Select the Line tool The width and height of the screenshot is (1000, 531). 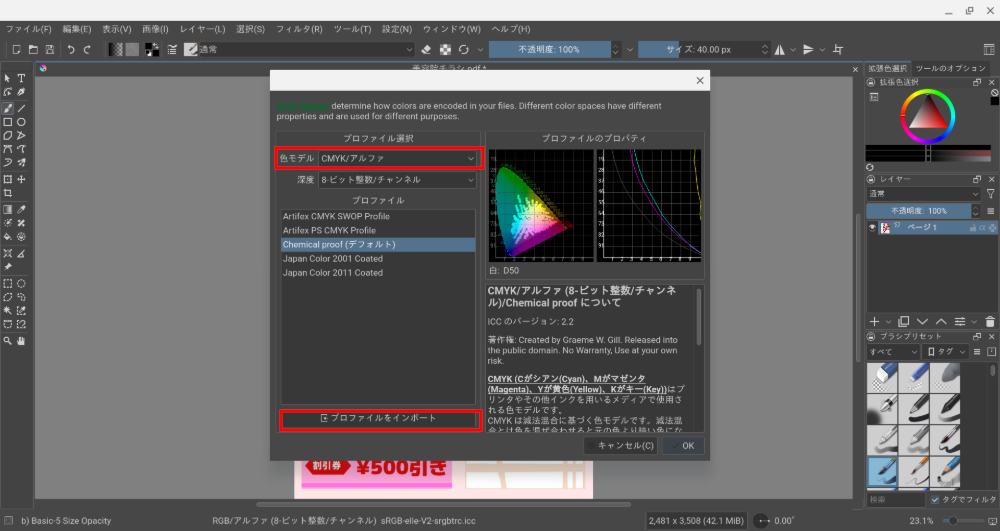(x=21, y=108)
